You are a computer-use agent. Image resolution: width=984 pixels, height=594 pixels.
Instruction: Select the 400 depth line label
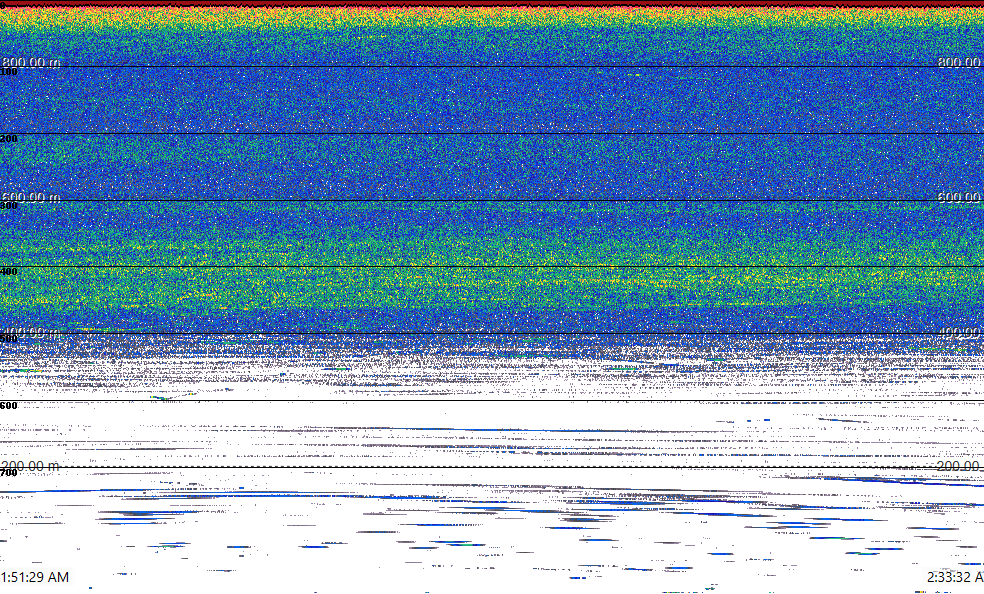[9, 272]
